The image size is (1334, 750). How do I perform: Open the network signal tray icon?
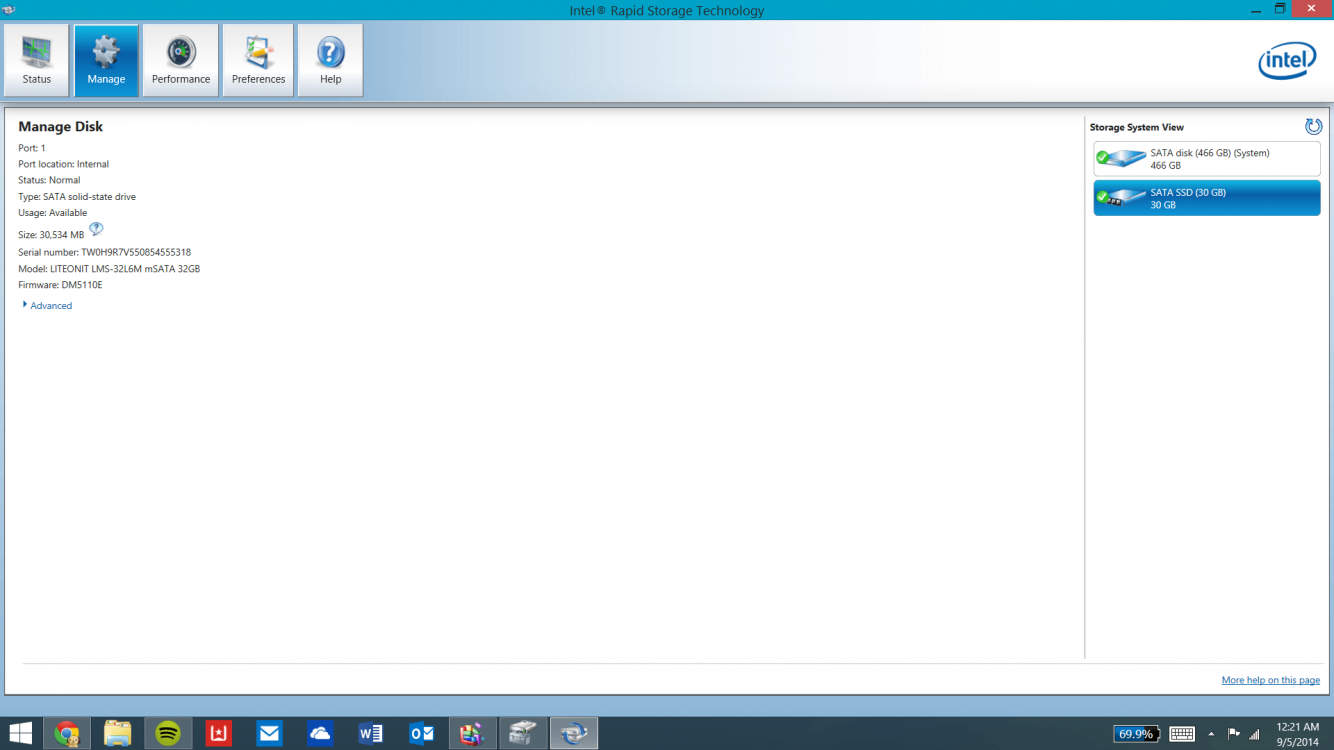[1254, 734]
